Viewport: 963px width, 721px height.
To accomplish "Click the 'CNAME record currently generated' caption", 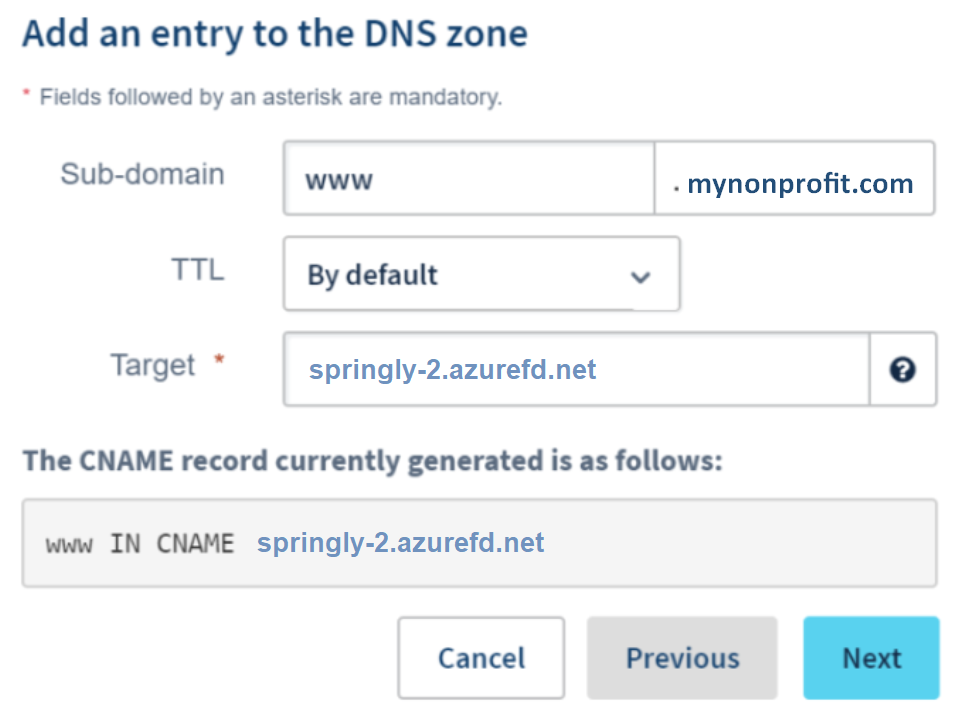I will (372, 461).
